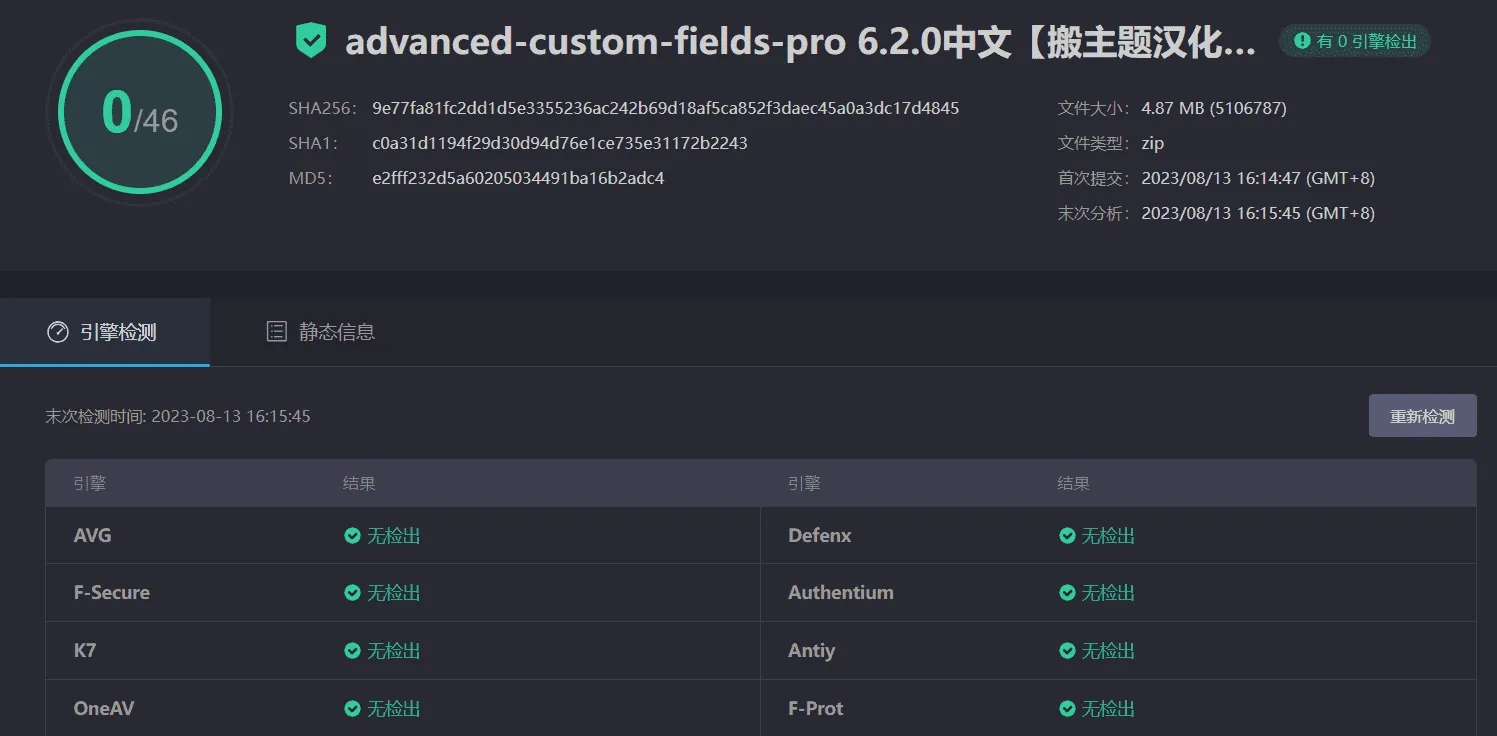Click the gauge icon on 引擎检测 tab
Screen dimensions: 1497x736
tap(58, 332)
